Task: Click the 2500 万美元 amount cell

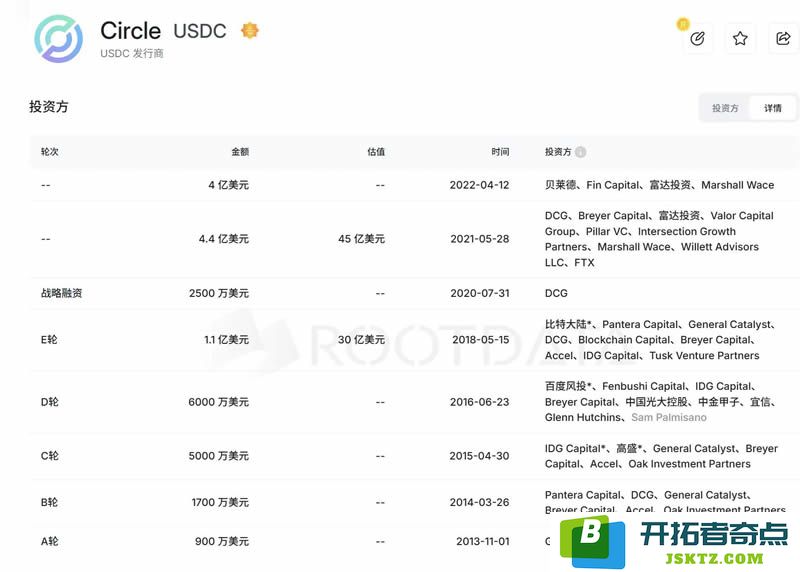Action: (x=219, y=293)
